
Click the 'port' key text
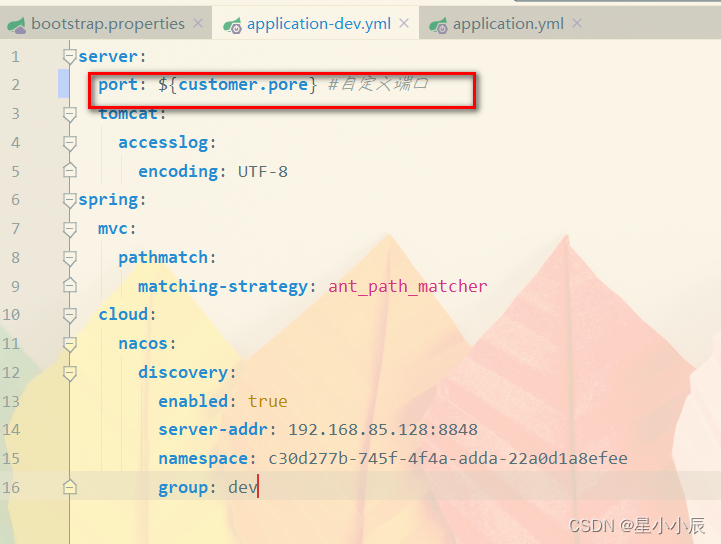(x=118, y=85)
